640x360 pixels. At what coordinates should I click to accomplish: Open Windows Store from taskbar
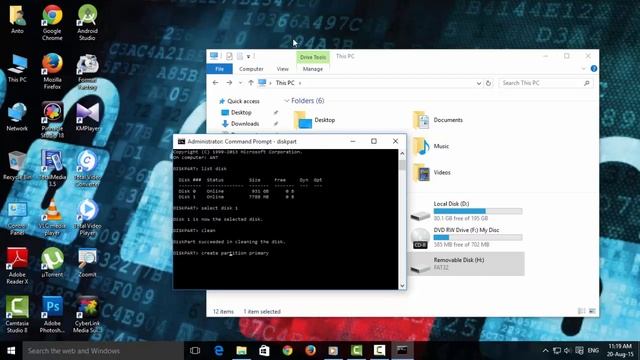(264, 350)
